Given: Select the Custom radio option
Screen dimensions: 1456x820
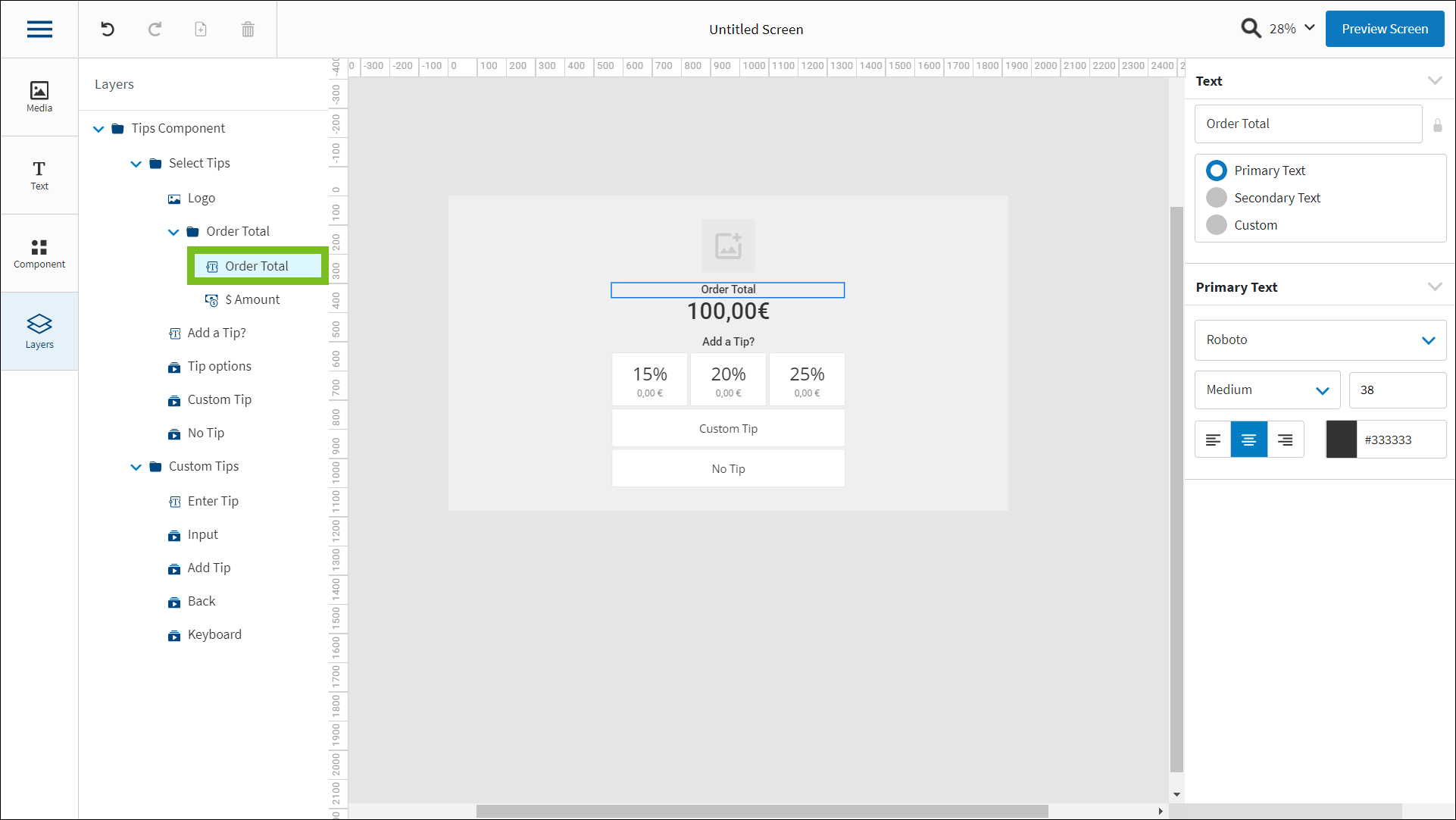Looking at the screenshot, I should [1217, 225].
